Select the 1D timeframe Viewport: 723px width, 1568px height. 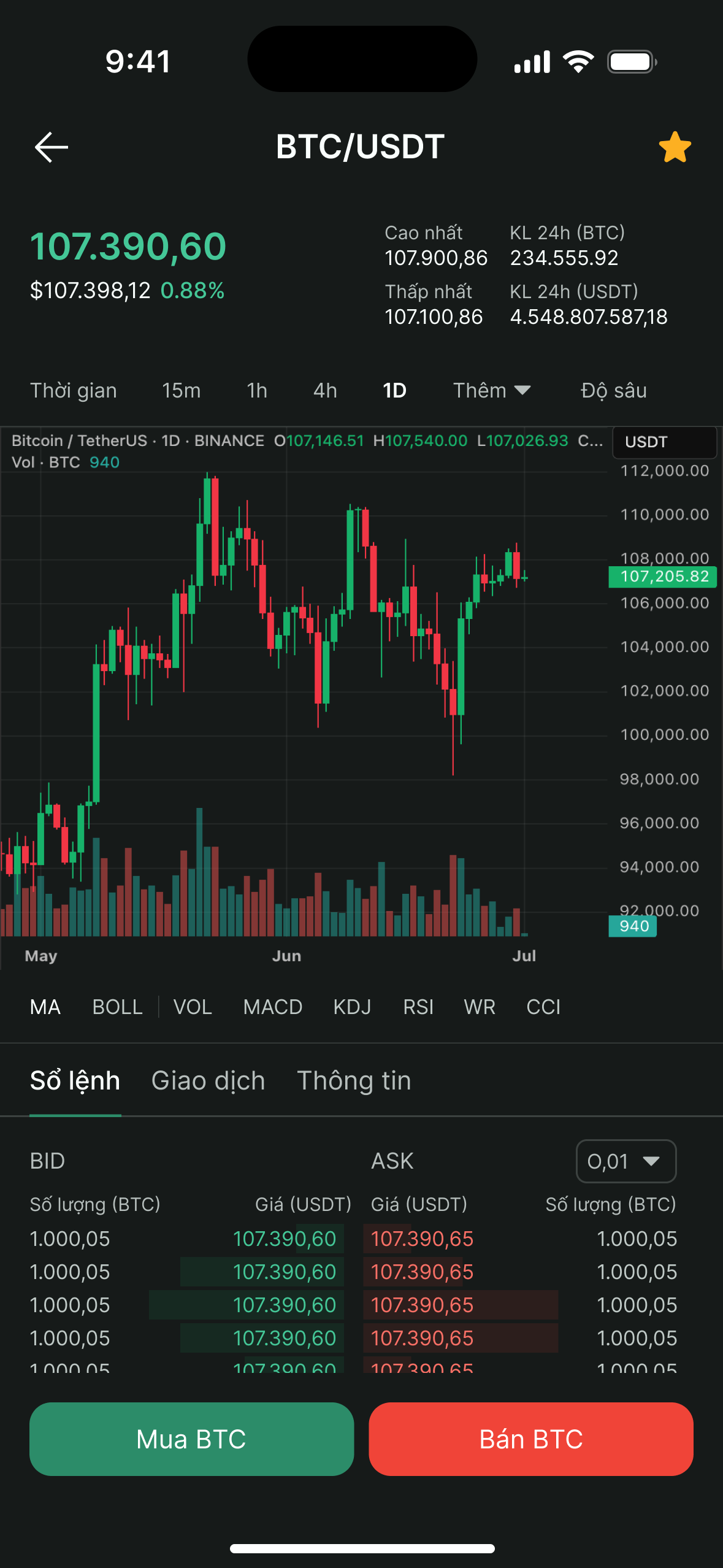[394, 390]
